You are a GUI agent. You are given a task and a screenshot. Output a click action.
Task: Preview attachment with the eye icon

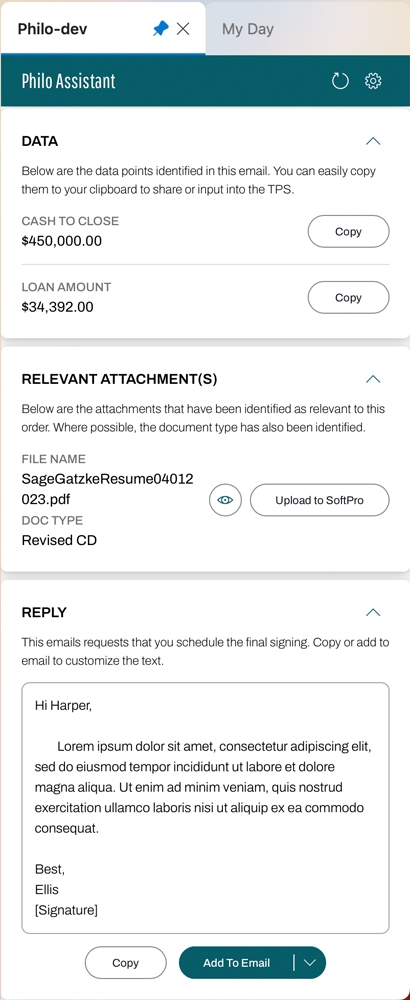pos(225,500)
